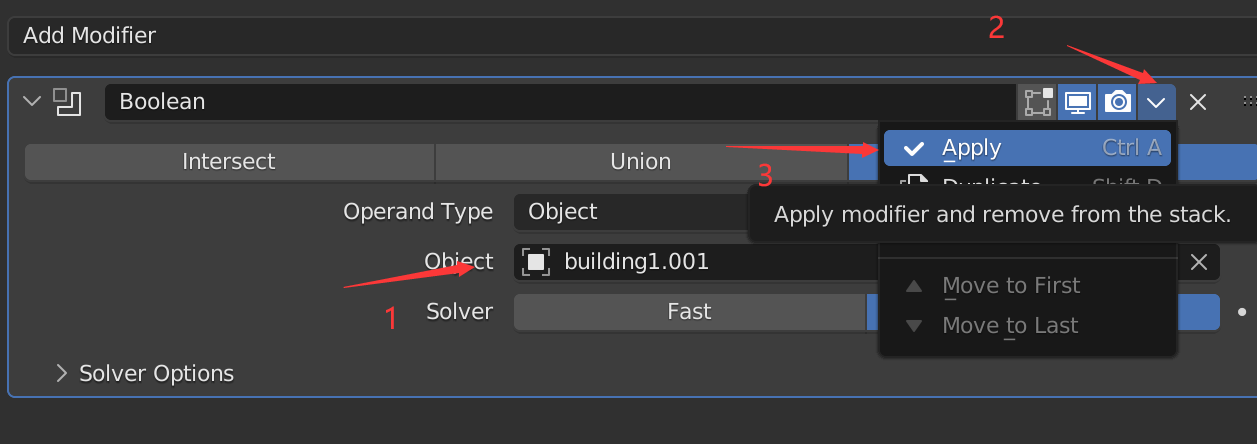Open modifier extras chevron menu
This screenshot has height=444, width=1257.
coord(1157,102)
